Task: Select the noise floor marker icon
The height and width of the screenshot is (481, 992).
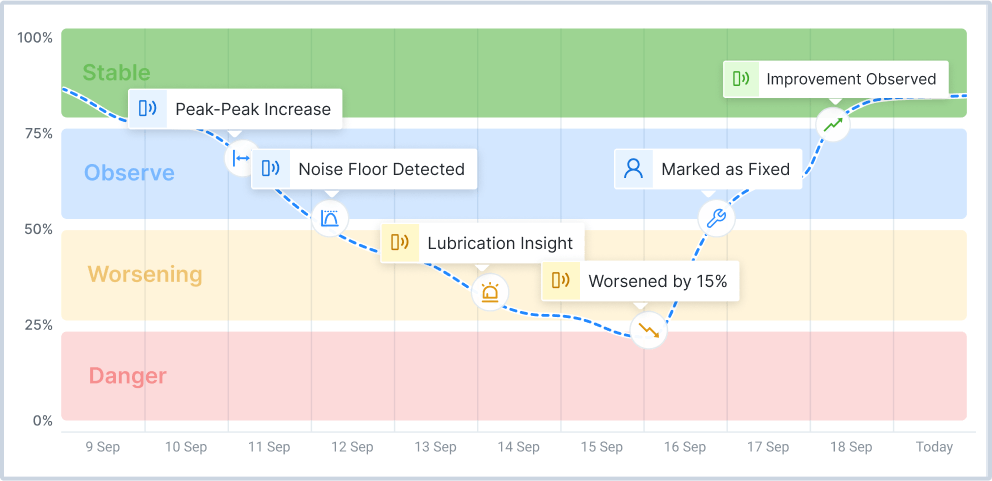Action: (330, 217)
